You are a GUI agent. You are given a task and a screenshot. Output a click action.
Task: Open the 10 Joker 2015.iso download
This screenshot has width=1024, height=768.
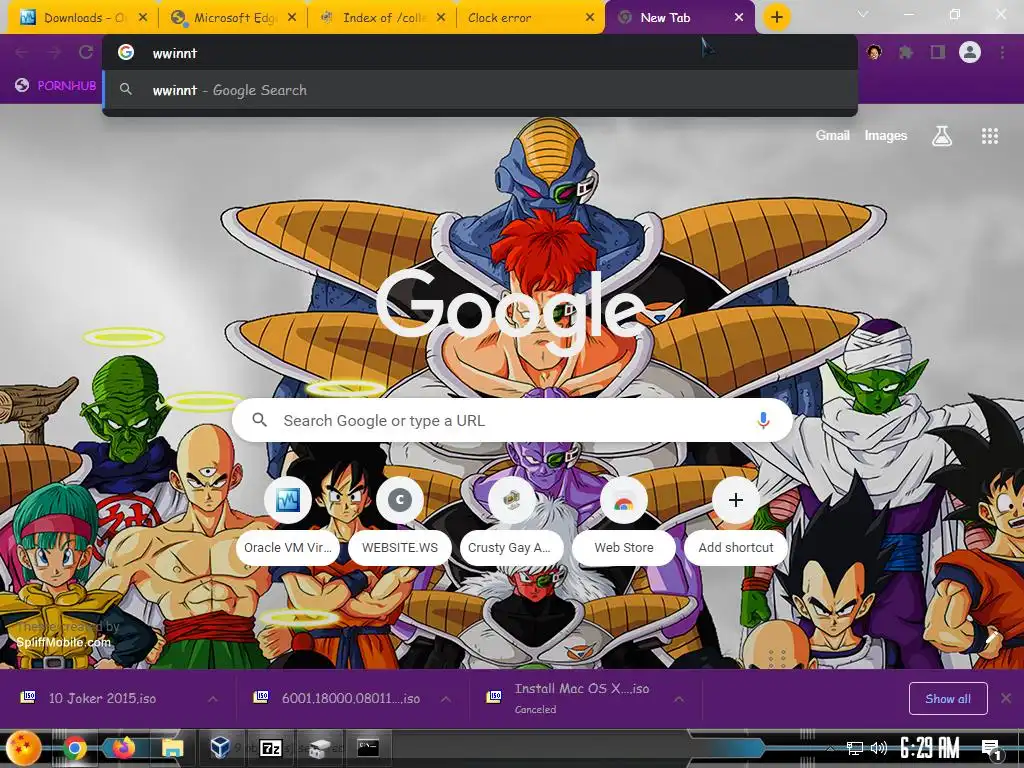(101, 698)
